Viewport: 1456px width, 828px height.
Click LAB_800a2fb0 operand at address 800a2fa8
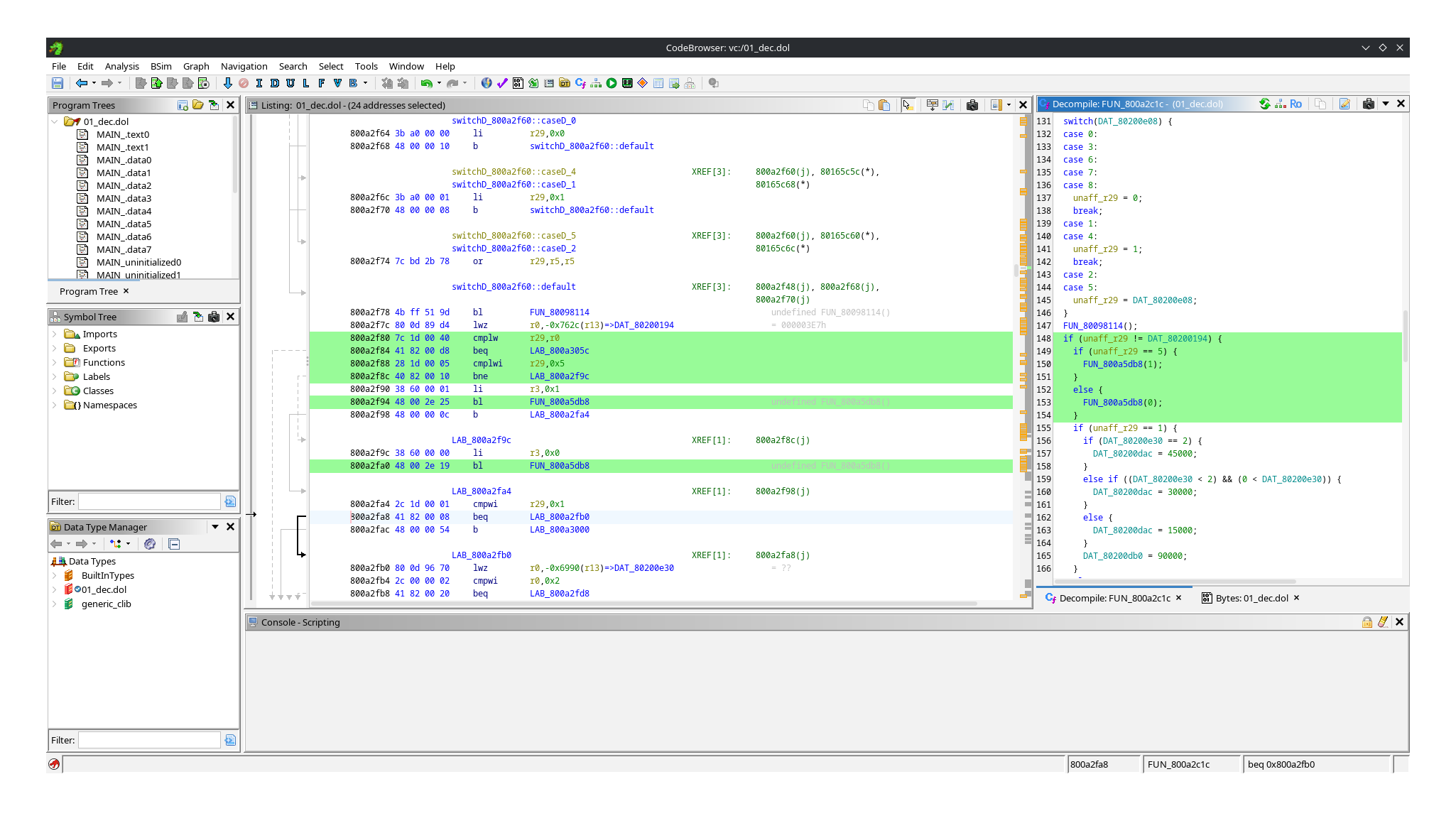click(x=559, y=517)
